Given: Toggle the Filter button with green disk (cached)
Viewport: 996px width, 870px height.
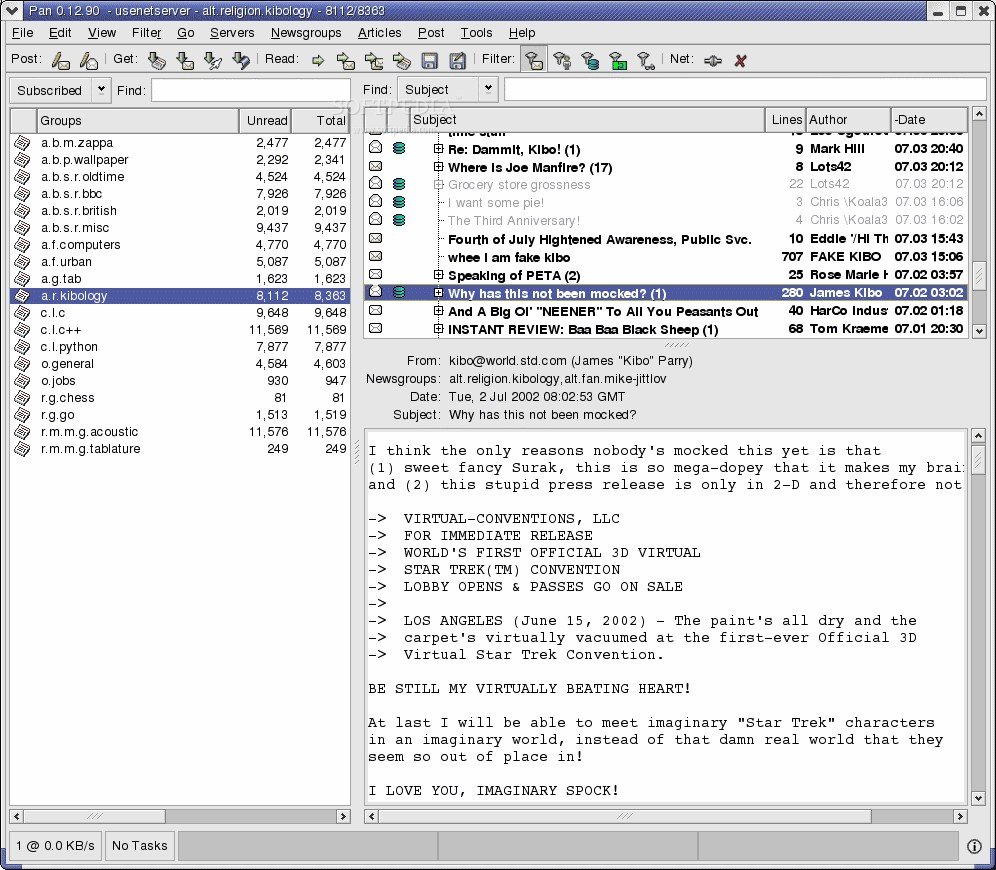Looking at the screenshot, I should (590, 60).
